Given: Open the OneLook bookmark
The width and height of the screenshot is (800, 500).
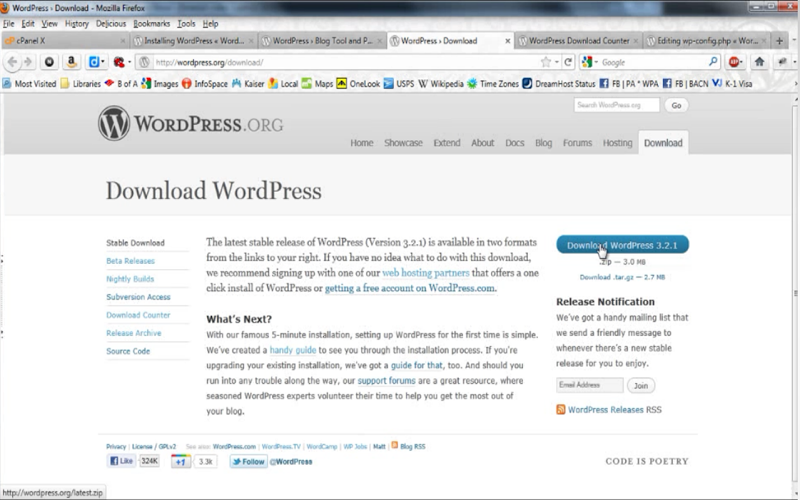Looking at the screenshot, I should [x=358, y=84].
